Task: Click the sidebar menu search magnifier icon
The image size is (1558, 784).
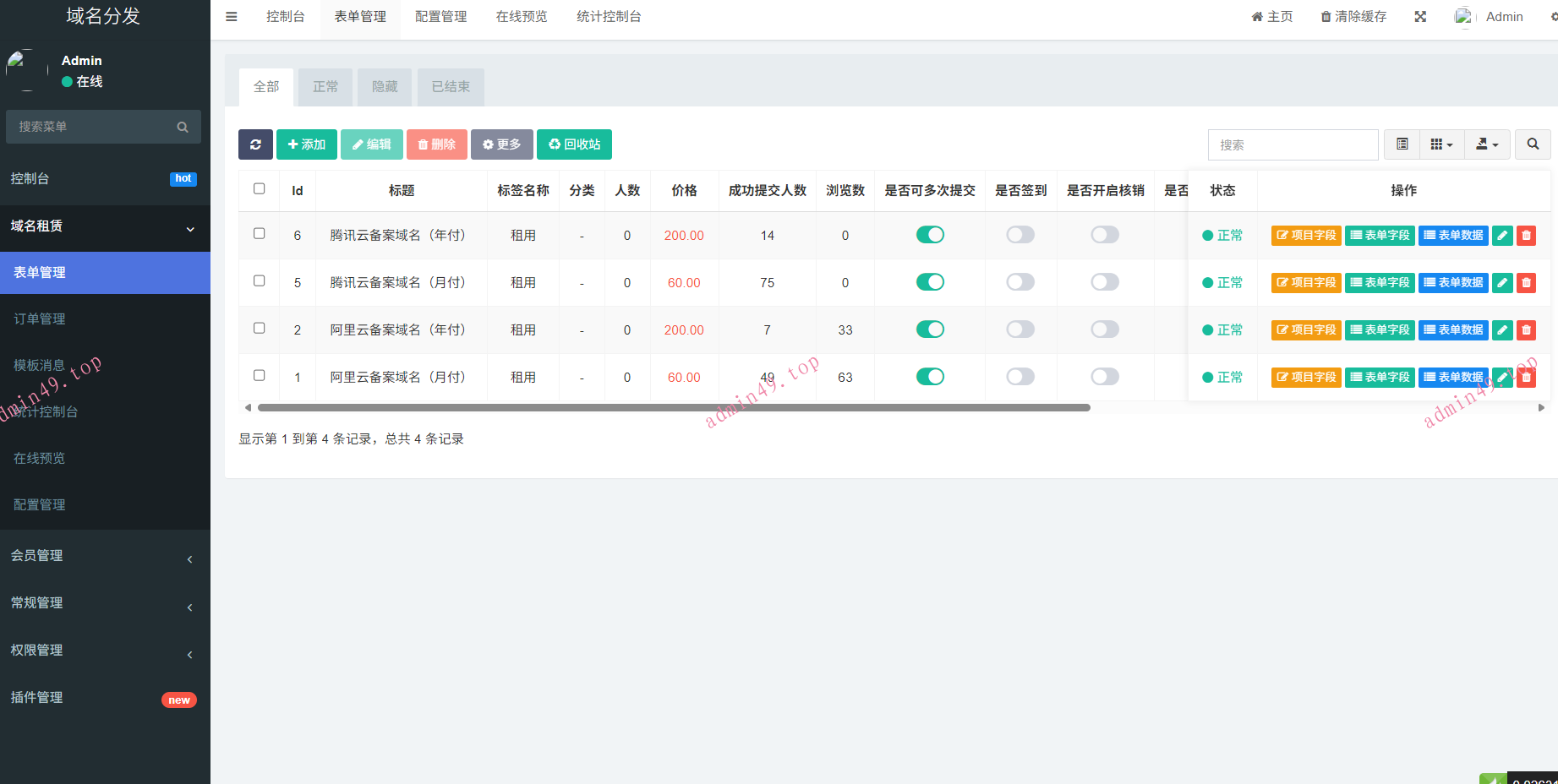Action: tap(183, 127)
